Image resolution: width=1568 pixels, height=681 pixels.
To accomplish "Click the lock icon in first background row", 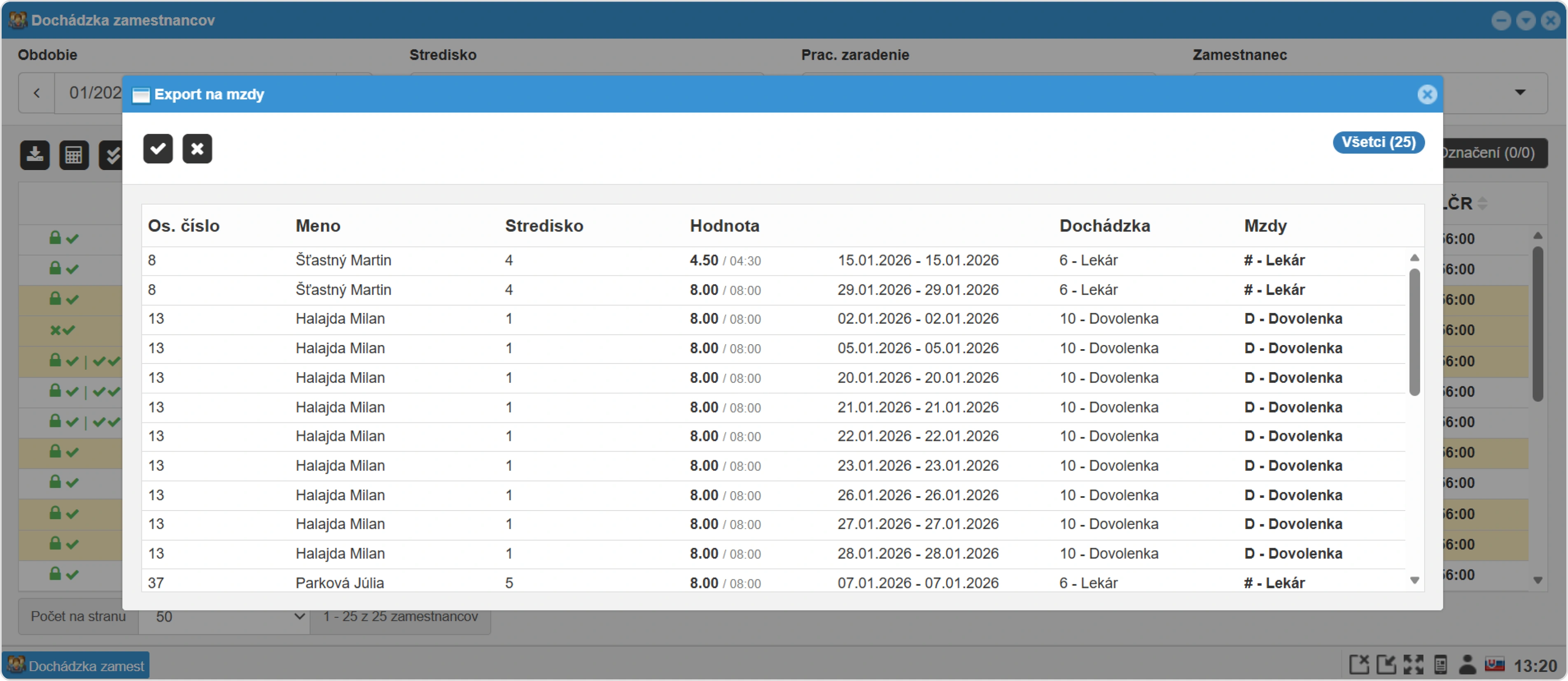I will (x=55, y=238).
